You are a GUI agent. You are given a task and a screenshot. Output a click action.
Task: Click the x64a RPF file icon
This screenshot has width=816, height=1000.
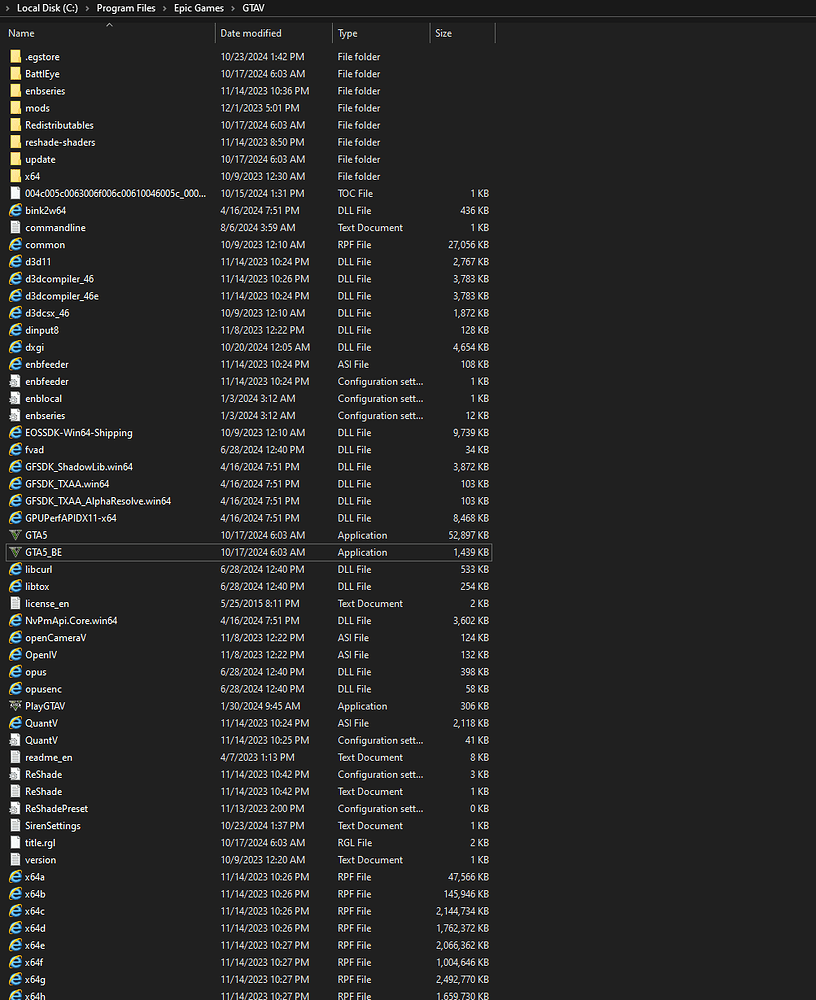tap(15, 877)
